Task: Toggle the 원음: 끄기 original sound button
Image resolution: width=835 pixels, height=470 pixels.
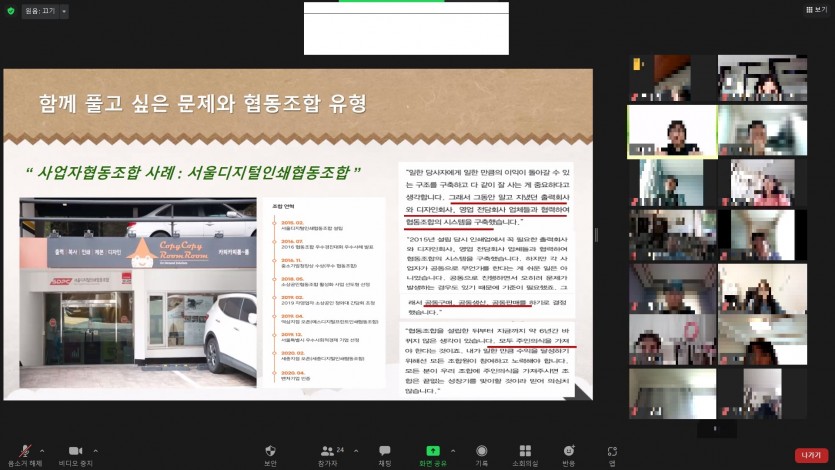Action: (40, 11)
